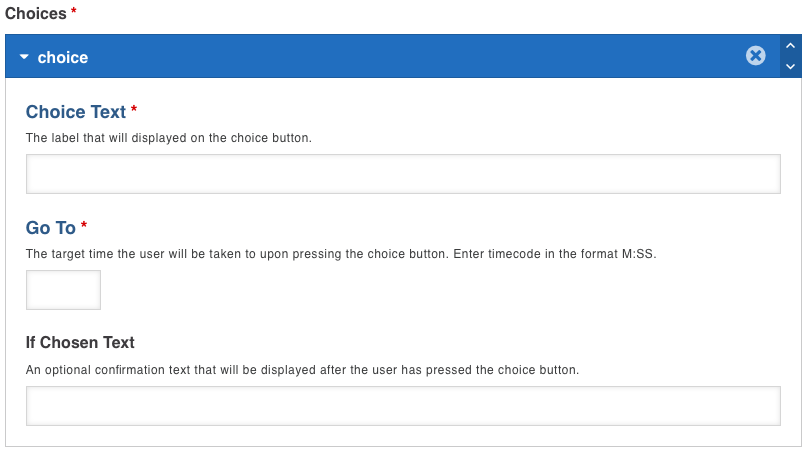The width and height of the screenshot is (808, 451).
Task: Collapse the choice group using the triangle
Action: pos(24,57)
